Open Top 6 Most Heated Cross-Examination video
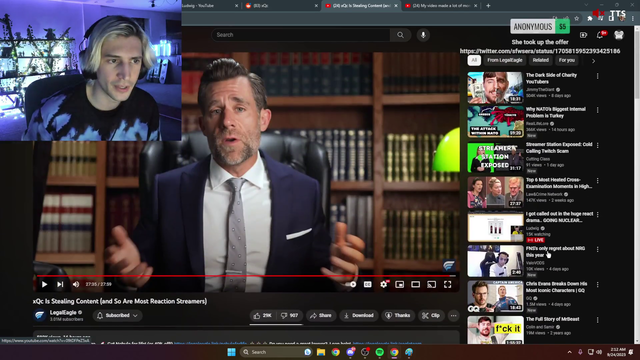Image resolution: width=640 pixels, height=360 pixels. click(495, 192)
